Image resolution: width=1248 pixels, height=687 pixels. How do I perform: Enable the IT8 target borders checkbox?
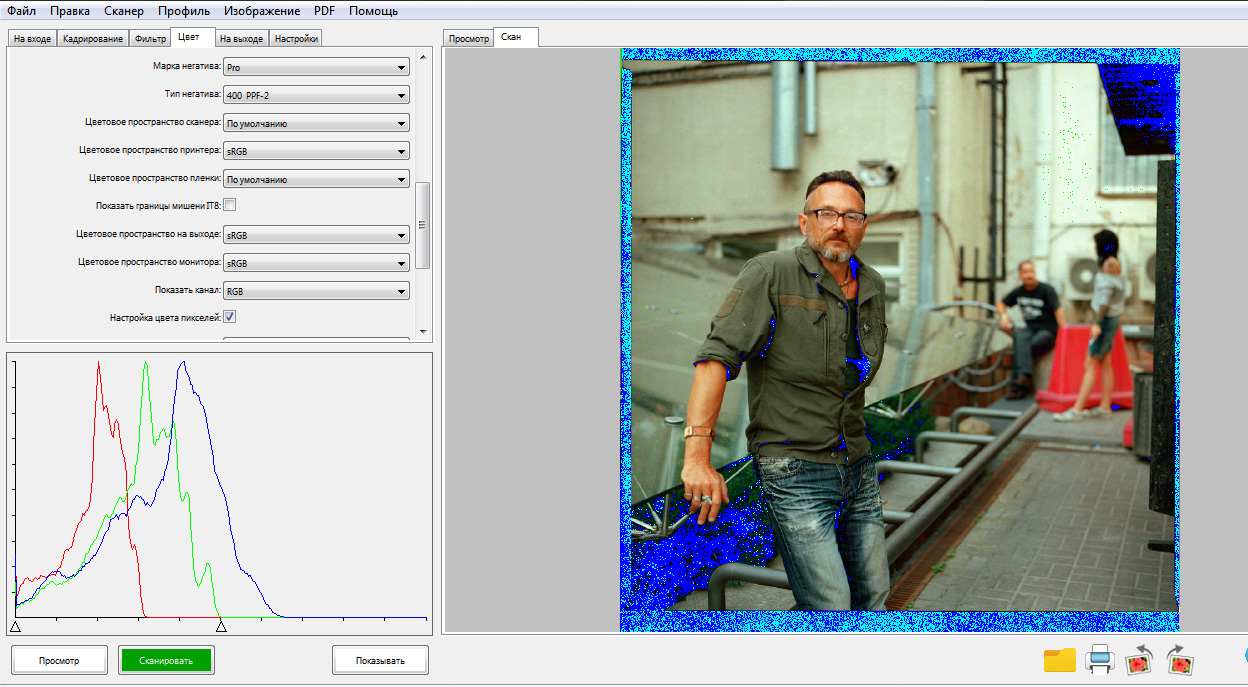click(x=229, y=205)
